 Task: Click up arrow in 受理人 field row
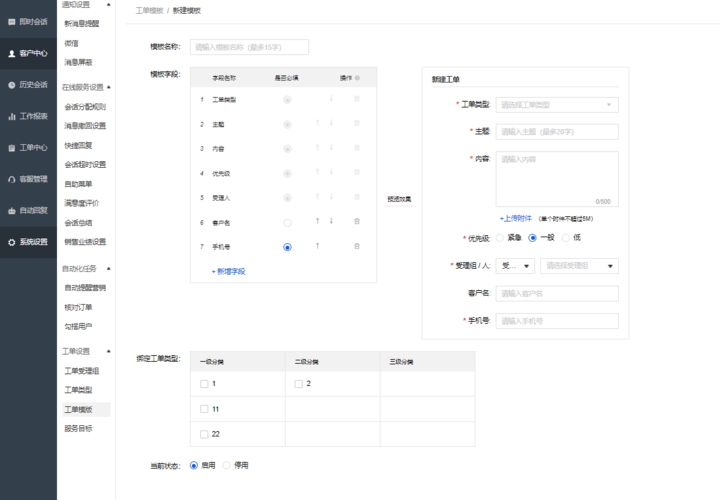[317, 197]
